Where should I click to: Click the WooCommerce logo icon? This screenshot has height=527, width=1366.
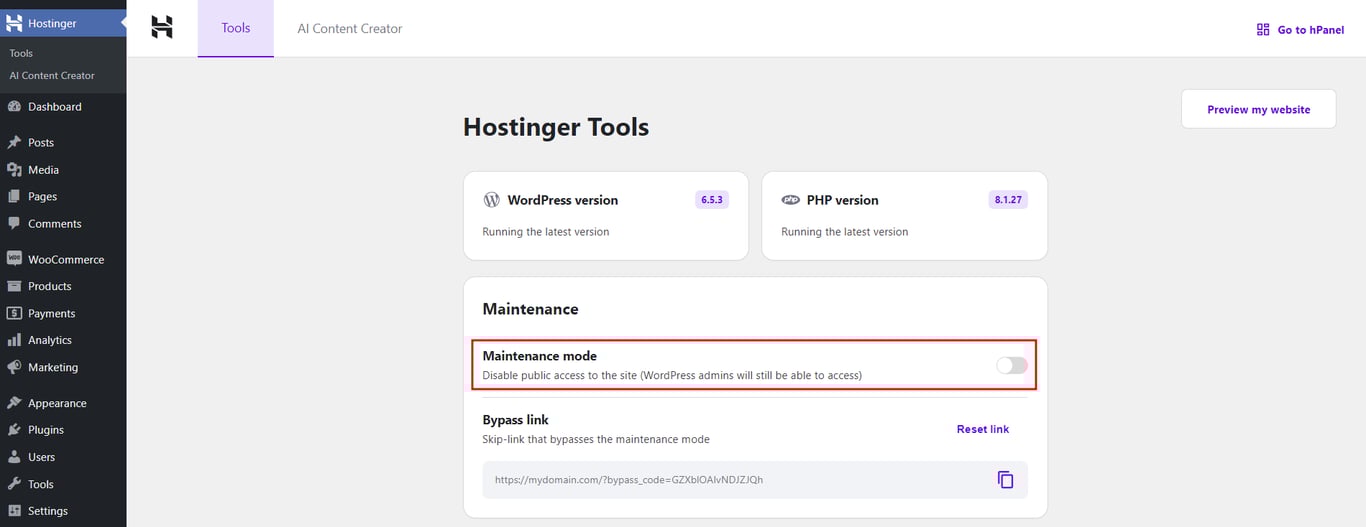(14, 259)
